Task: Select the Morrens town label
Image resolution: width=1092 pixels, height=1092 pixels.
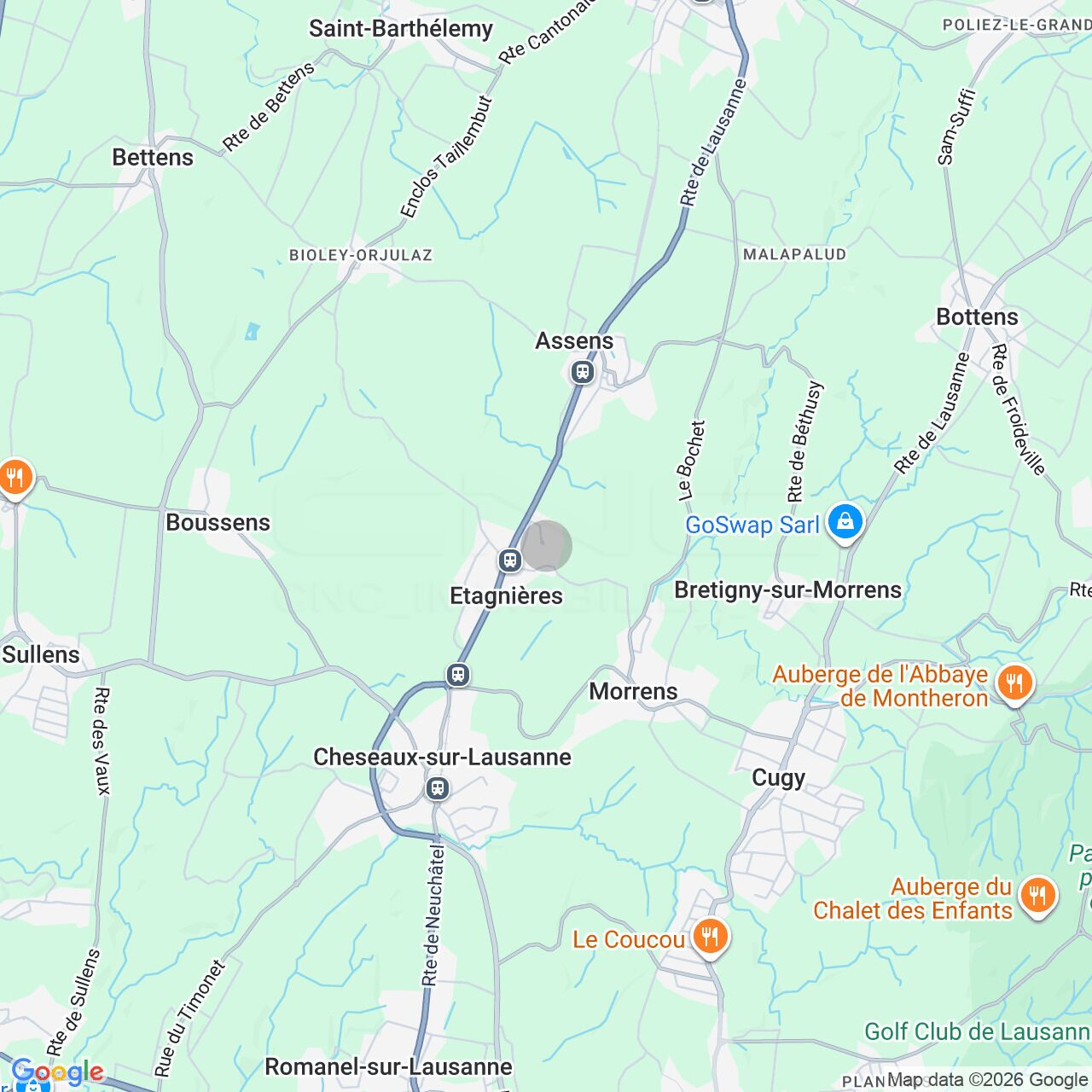Action: [633, 691]
